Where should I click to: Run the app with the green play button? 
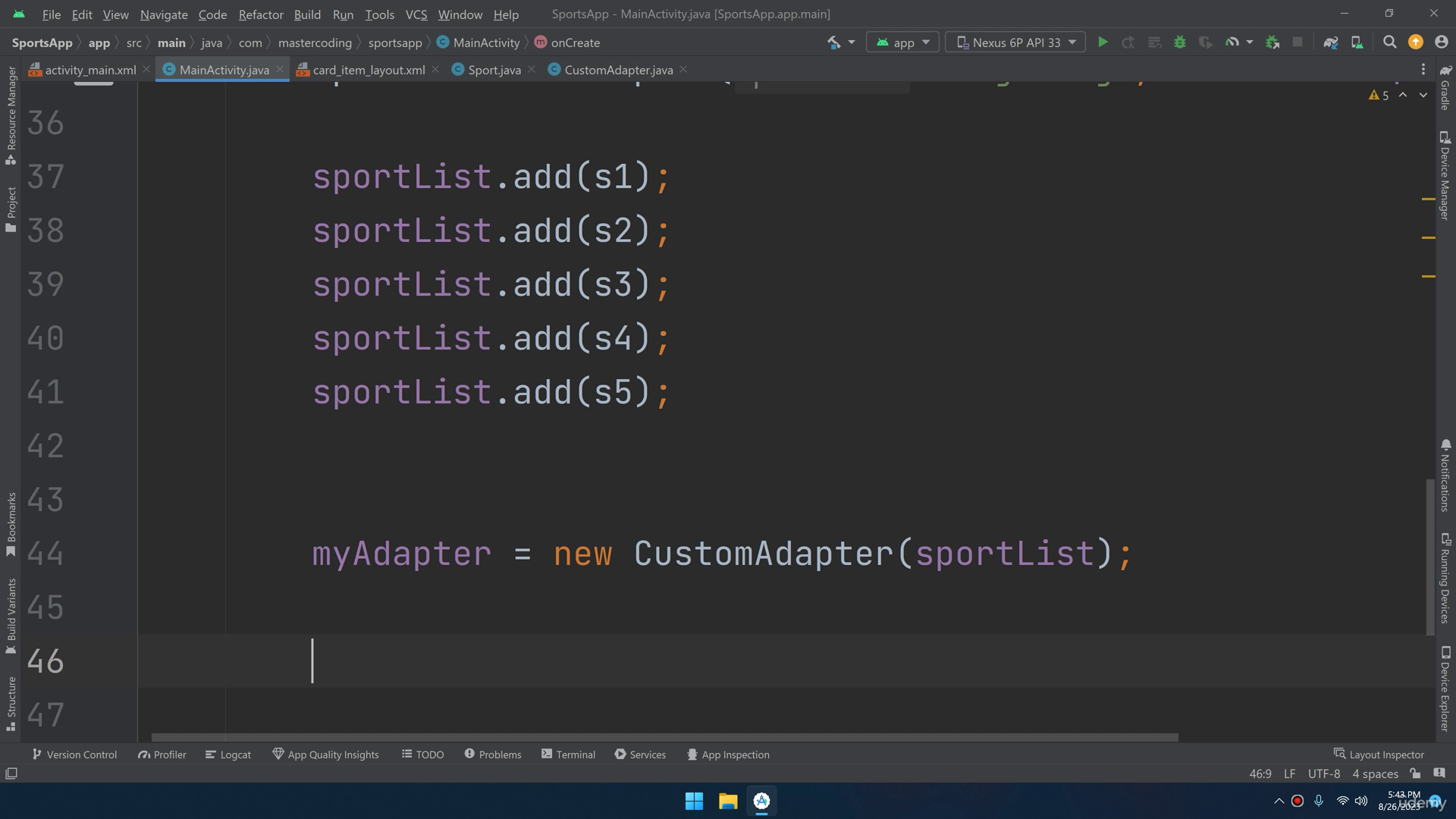(x=1103, y=42)
